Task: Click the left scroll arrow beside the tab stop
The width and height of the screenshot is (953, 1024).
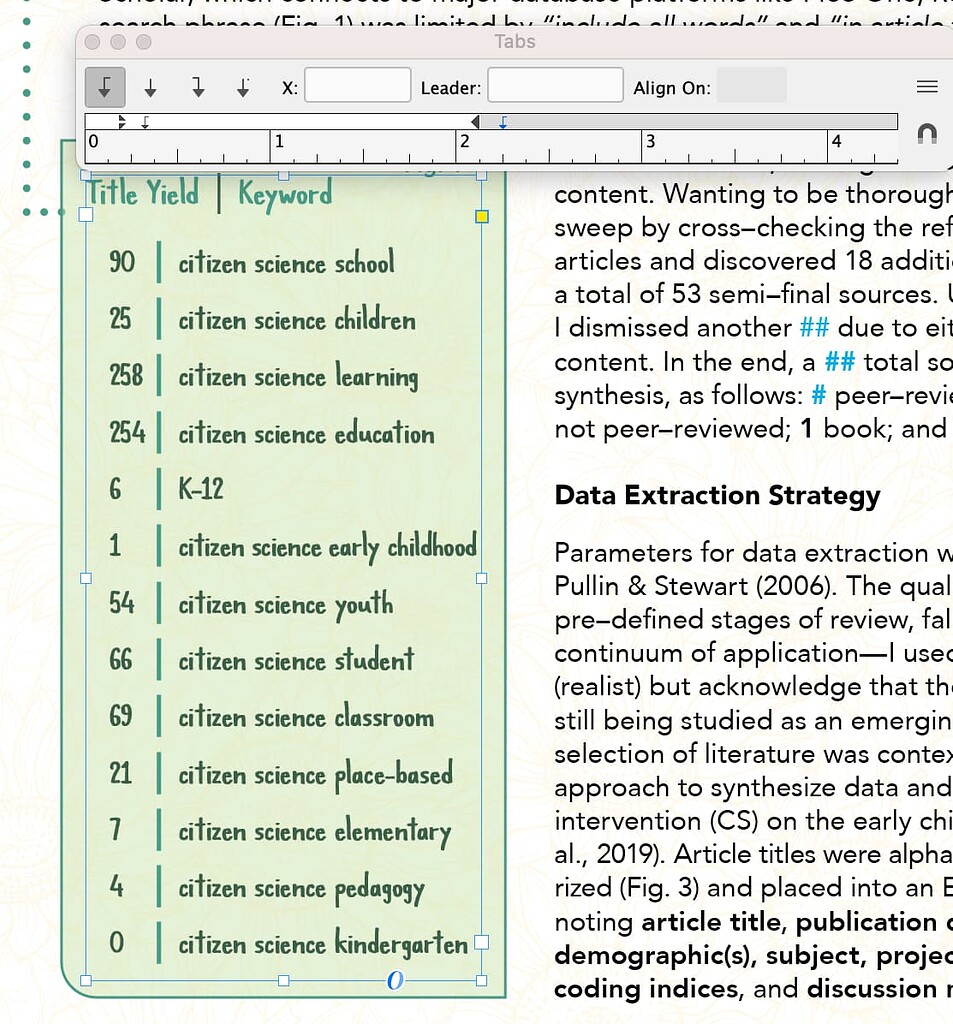Action: tap(477, 120)
